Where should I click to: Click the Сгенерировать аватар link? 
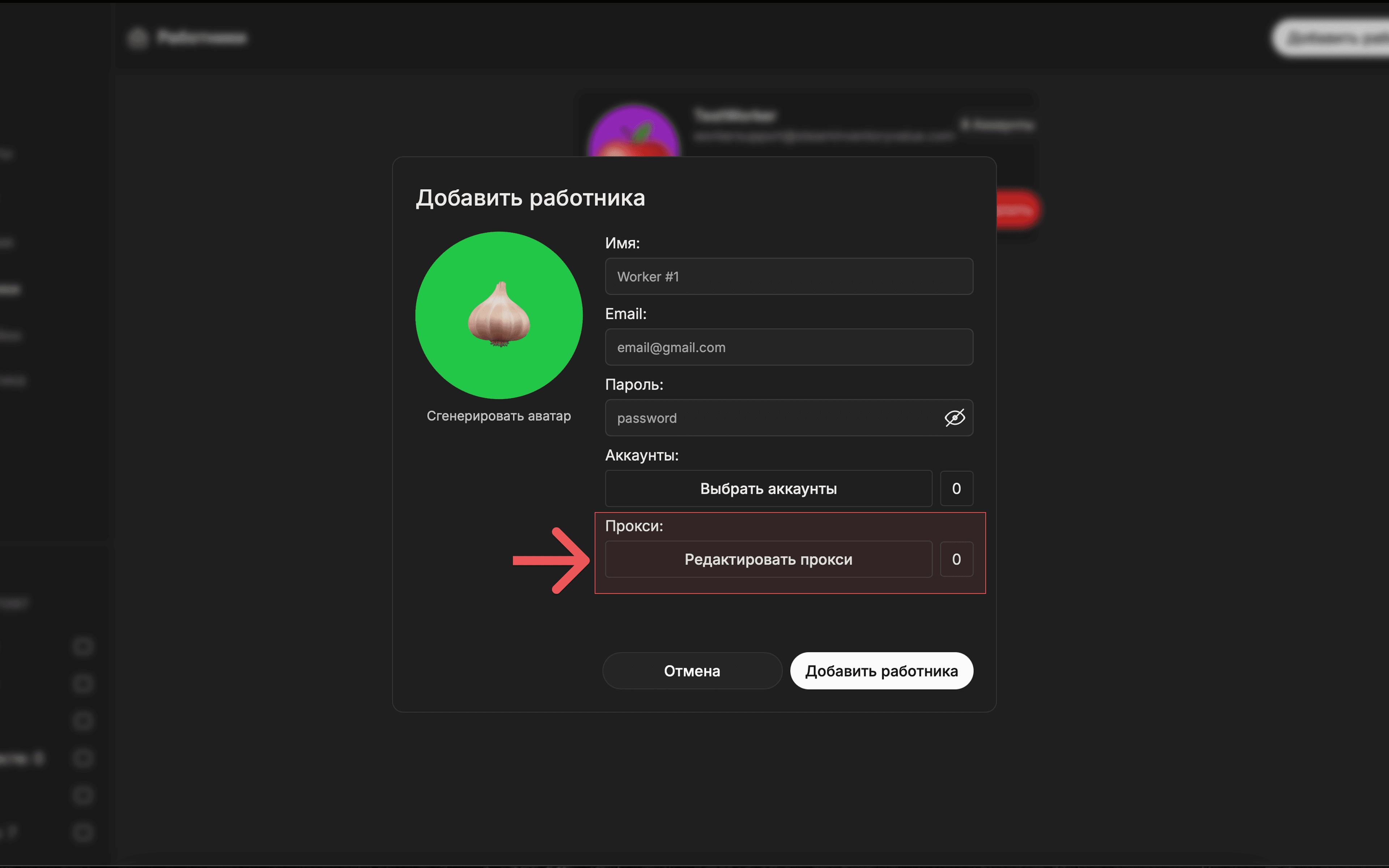click(x=499, y=416)
